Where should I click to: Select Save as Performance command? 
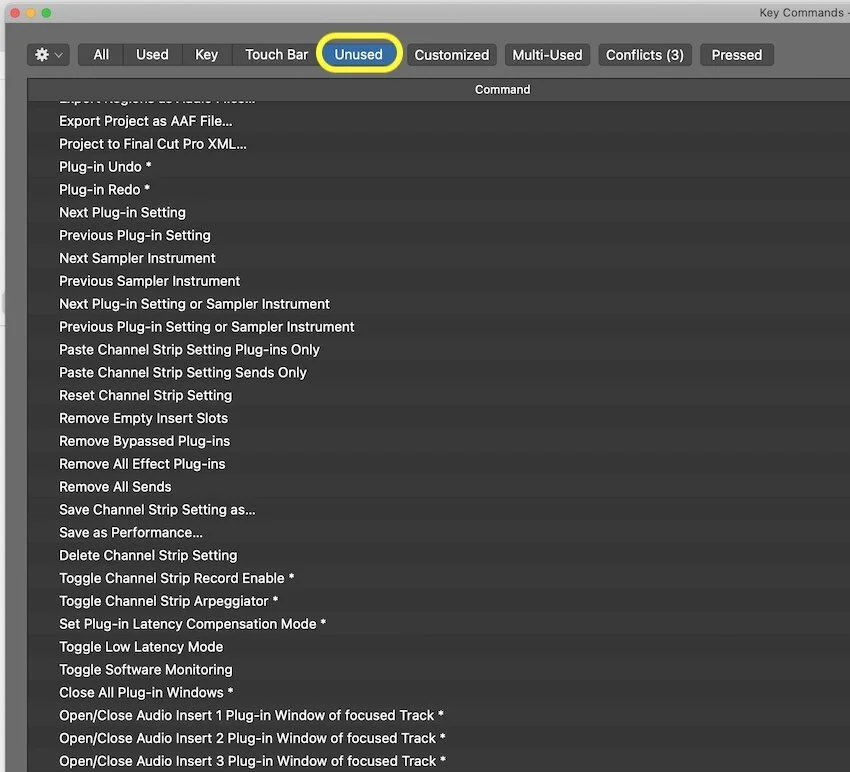pyautogui.click(x=131, y=532)
